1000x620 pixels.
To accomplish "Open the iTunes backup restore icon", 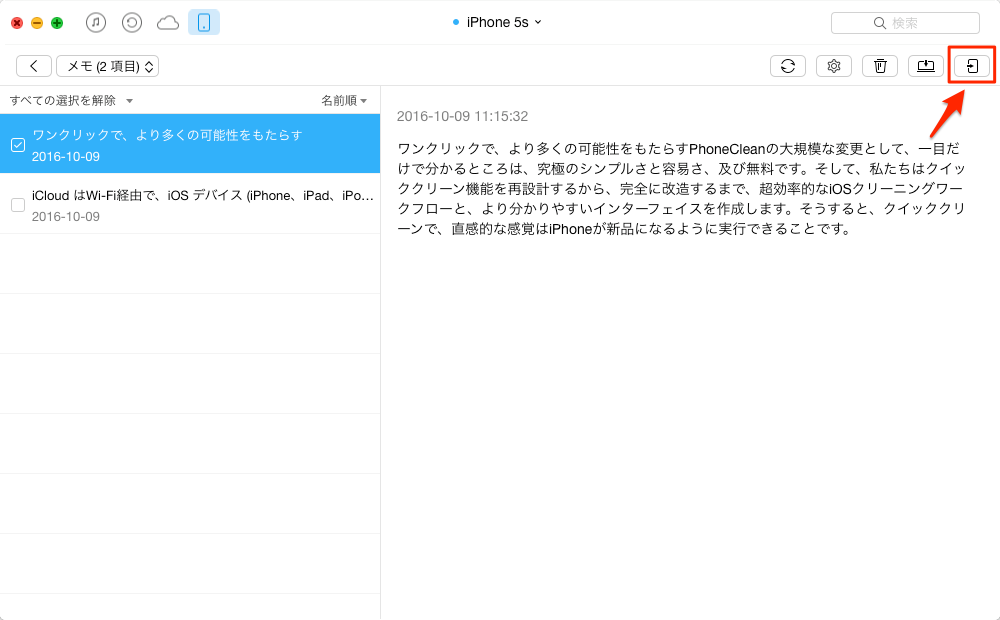I will pos(131,23).
